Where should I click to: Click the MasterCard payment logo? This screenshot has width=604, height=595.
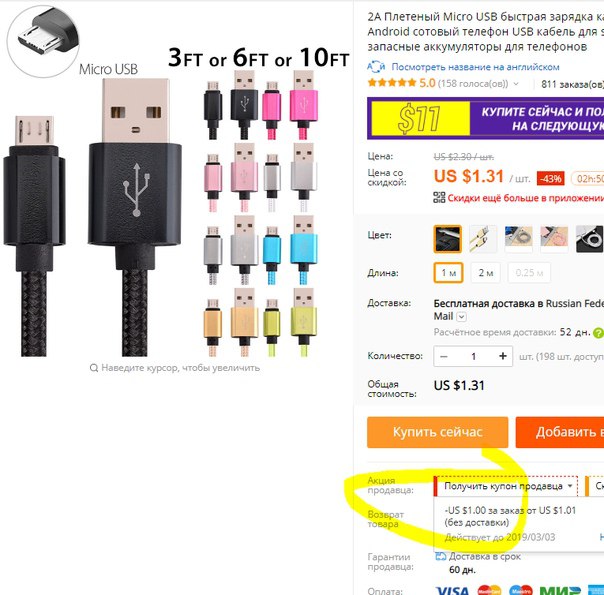coord(489,590)
